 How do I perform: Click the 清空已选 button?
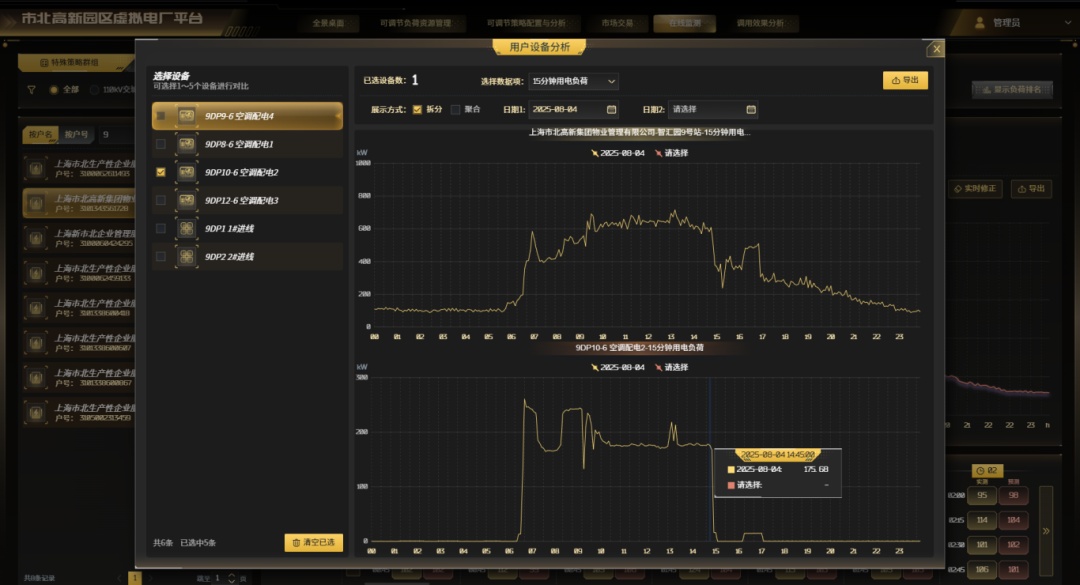313,543
